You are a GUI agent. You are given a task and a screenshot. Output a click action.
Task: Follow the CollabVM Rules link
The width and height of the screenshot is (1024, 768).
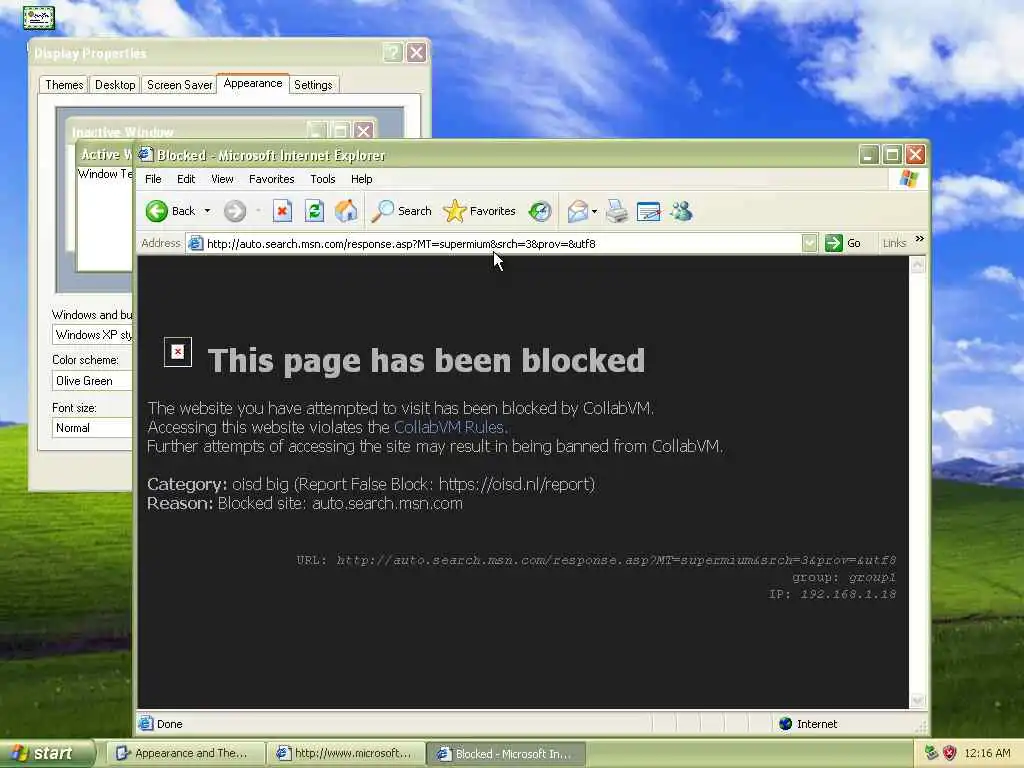(x=449, y=427)
